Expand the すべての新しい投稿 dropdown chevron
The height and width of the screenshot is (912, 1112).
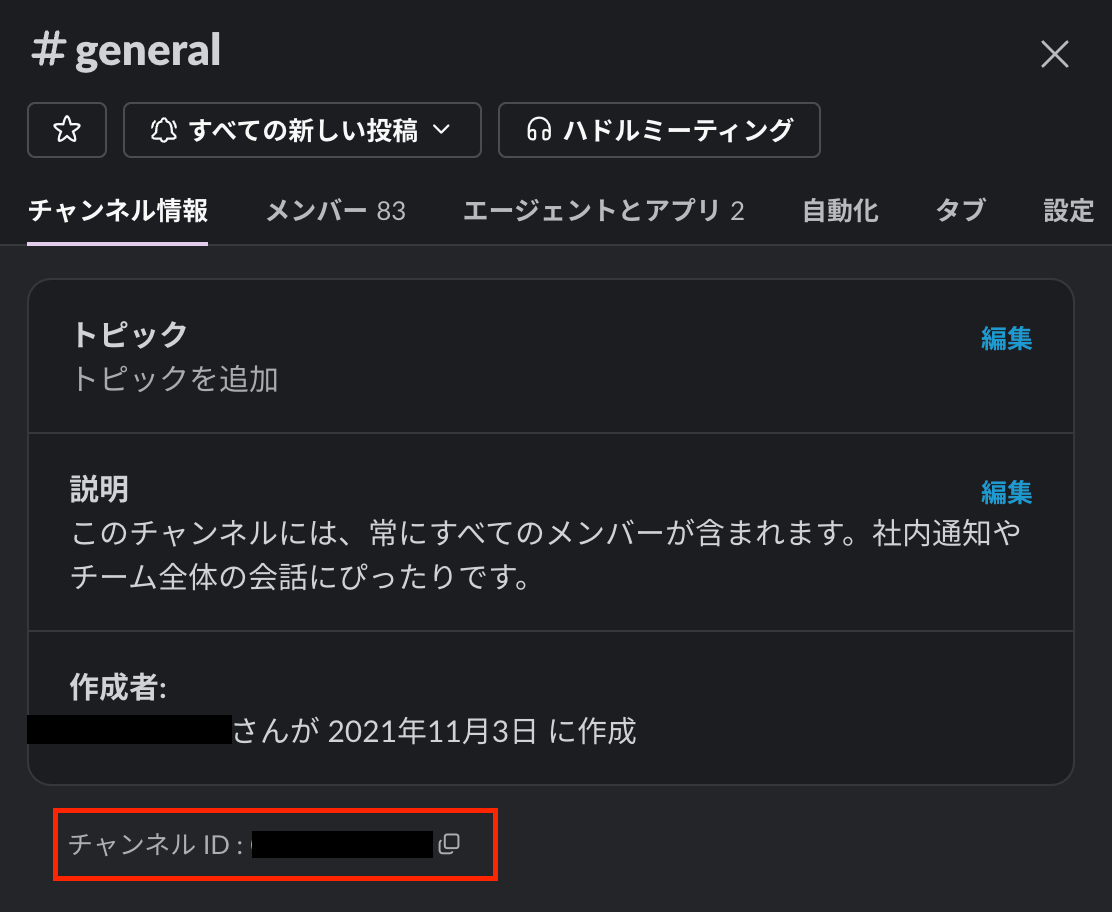point(442,129)
